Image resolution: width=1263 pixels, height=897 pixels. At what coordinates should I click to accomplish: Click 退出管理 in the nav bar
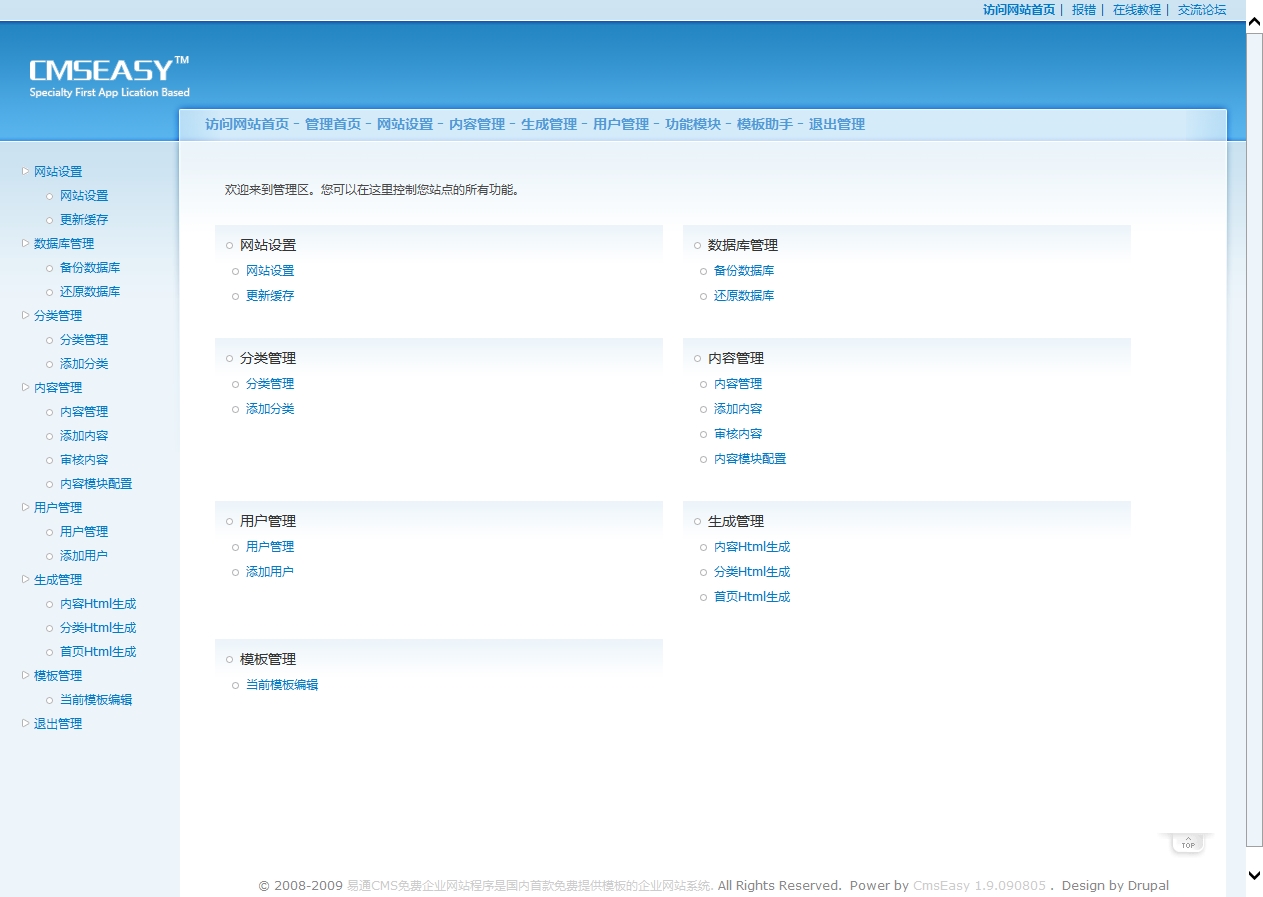pos(837,124)
